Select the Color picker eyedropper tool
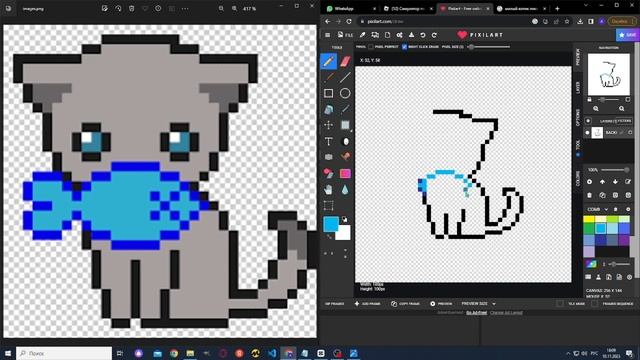The height and width of the screenshot is (360, 640). tap(345, 109)
